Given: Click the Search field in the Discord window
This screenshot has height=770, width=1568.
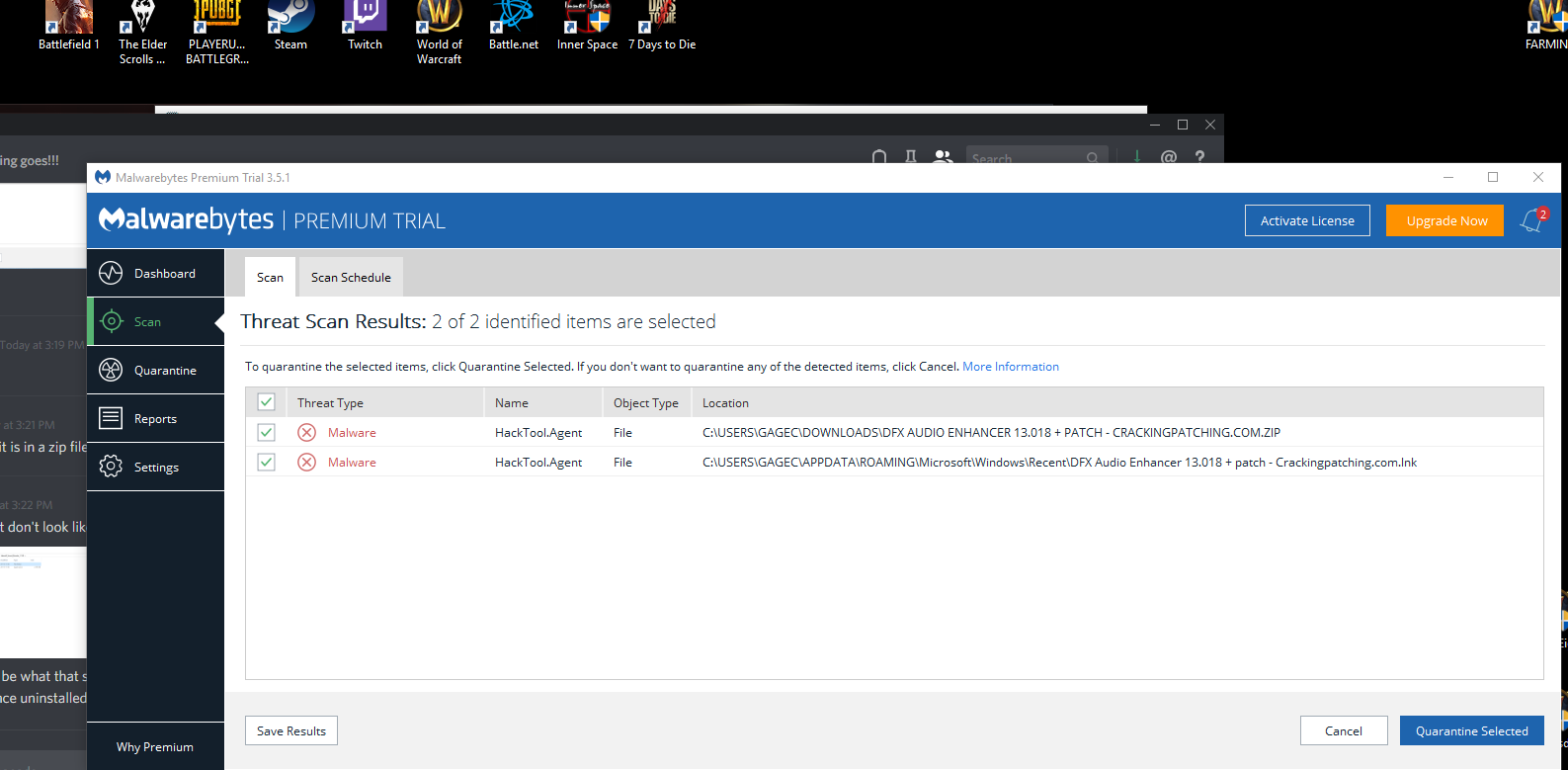Looking at the screenshot, I should tap(1035, 157).
